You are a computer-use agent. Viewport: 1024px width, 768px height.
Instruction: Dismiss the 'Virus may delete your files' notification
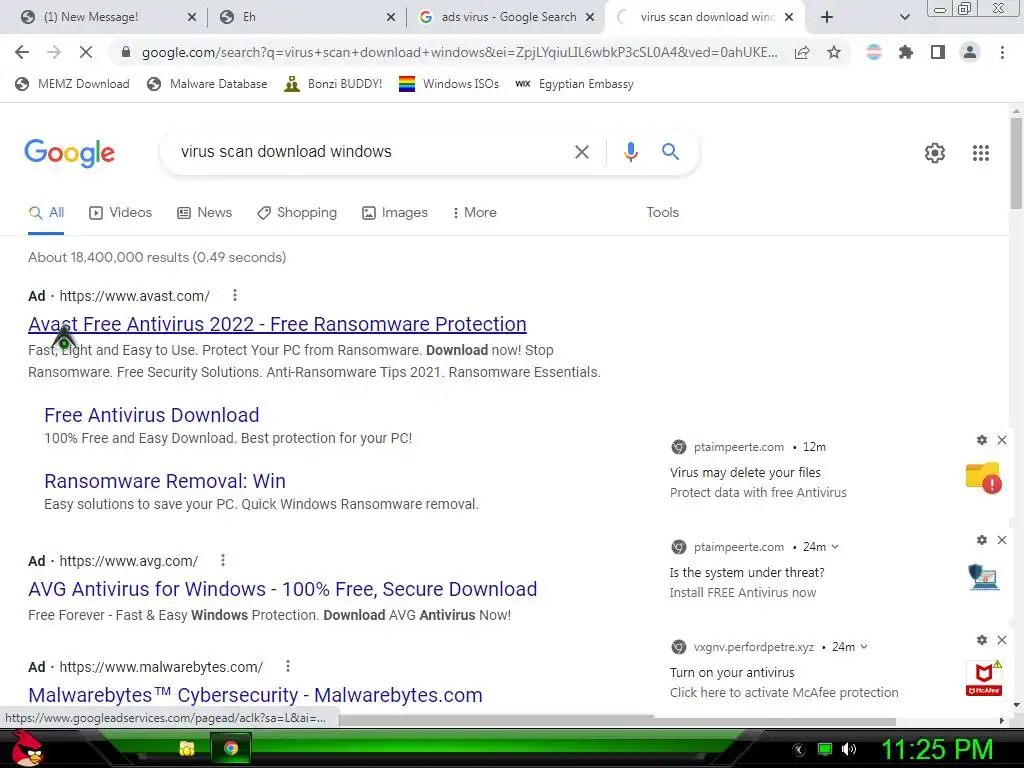[1002, 440]
